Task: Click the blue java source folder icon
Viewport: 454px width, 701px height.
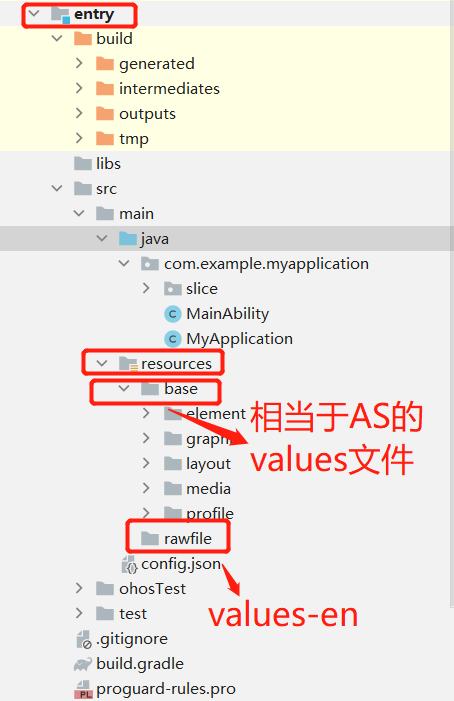Action: coord(128,239)
